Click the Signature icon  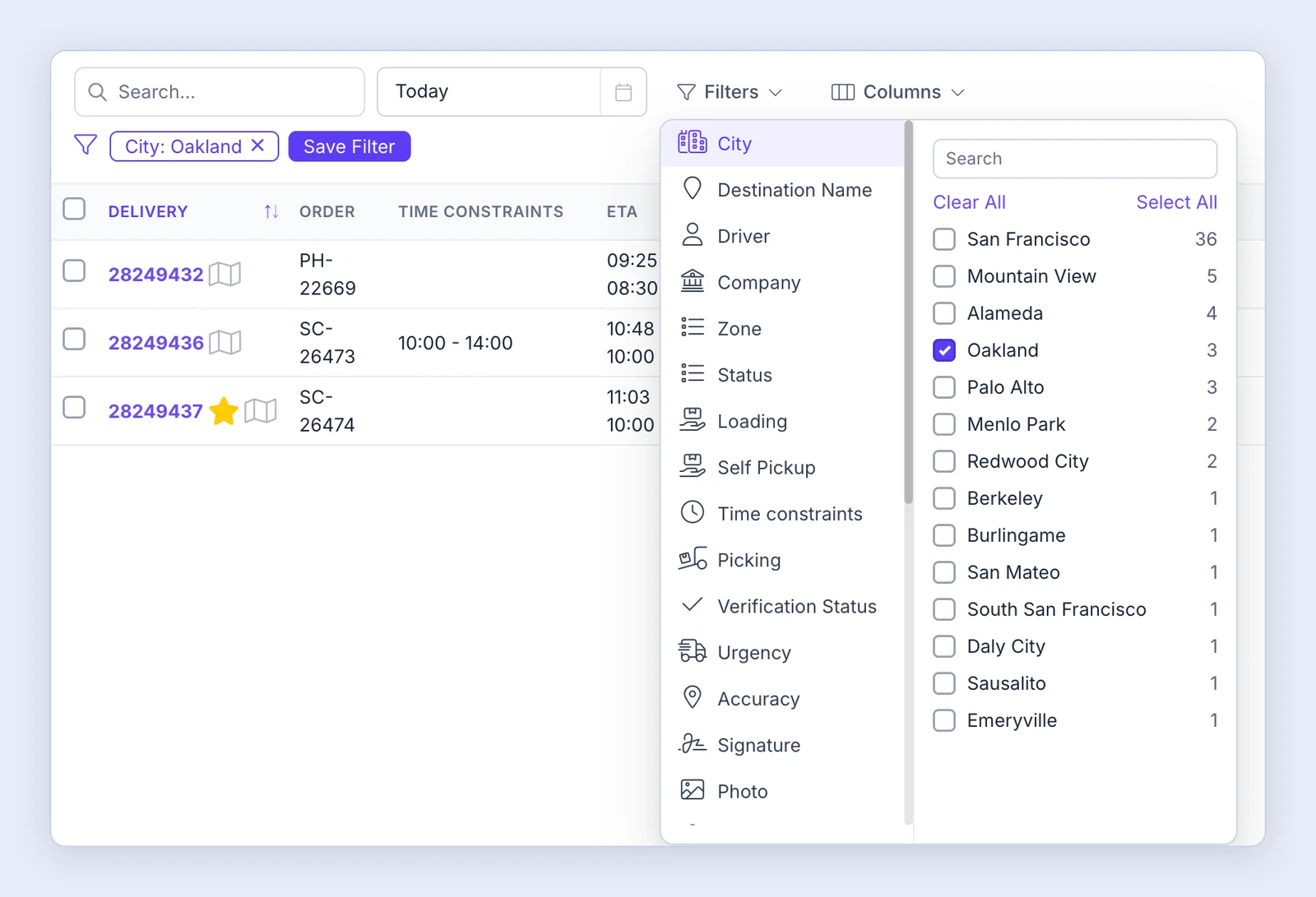click(693, 744)
